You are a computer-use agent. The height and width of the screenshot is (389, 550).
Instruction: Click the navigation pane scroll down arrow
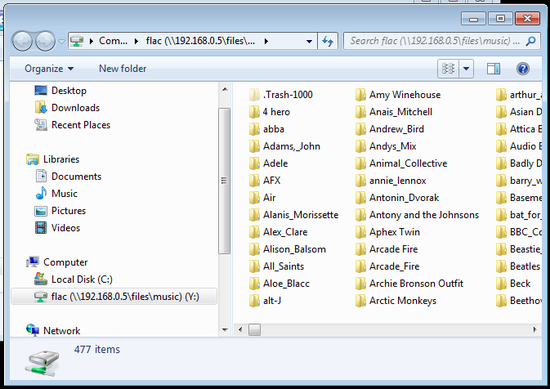pyautogui.click(x=225, y=330)
